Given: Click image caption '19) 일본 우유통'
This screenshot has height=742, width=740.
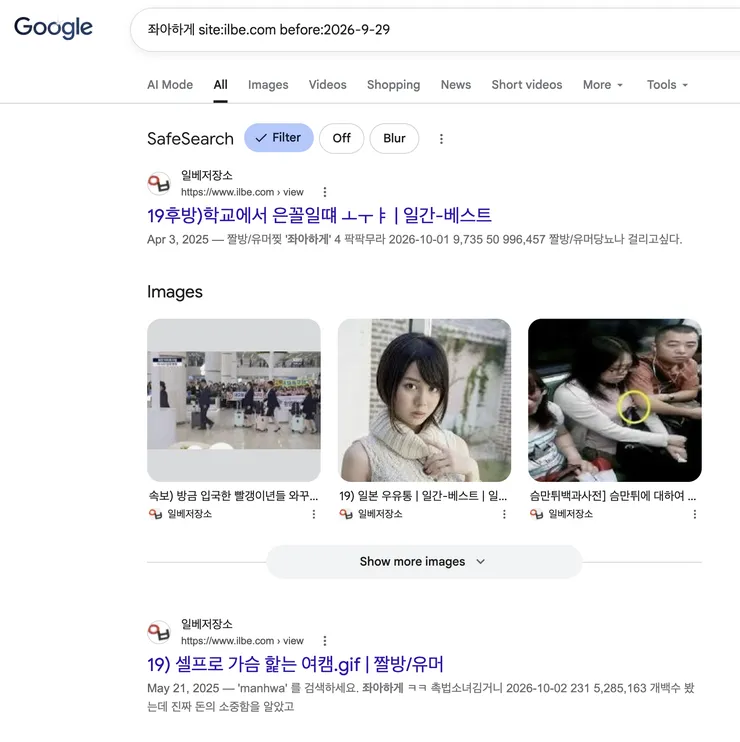Looking at the screenshot, I should [x=423, y=495].
